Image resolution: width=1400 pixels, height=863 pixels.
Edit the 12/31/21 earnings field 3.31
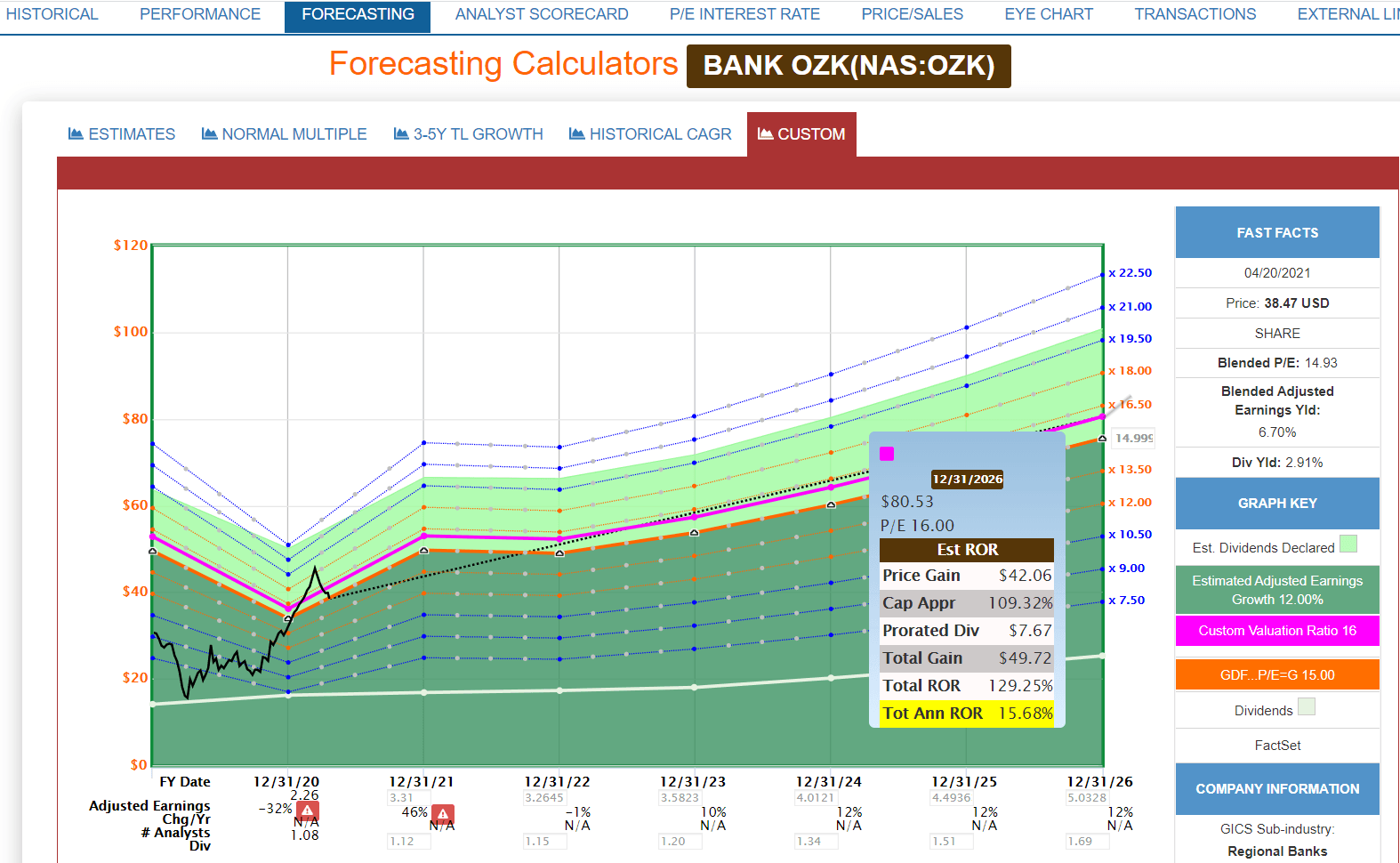408,798
